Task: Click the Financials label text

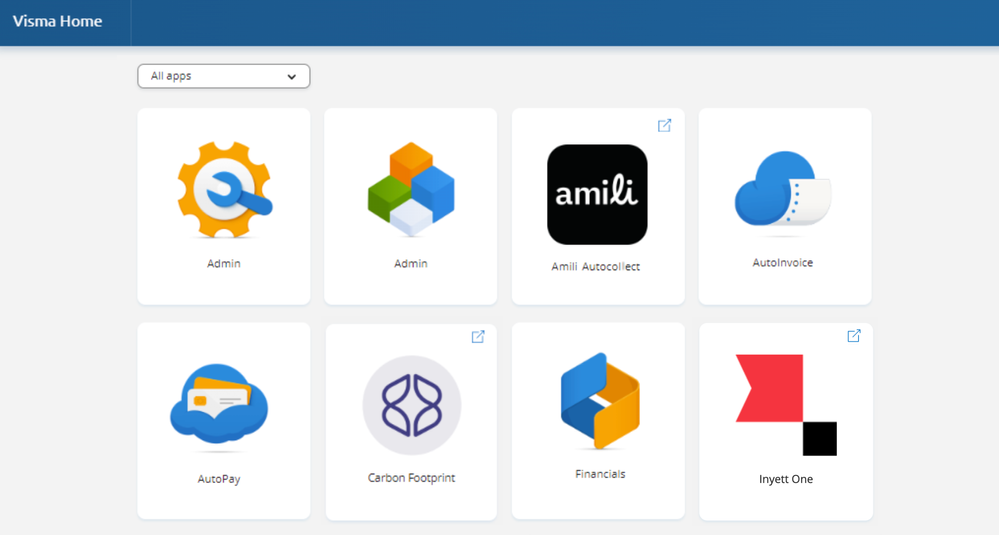Action: pyautogui.click(x=600, y=474)
